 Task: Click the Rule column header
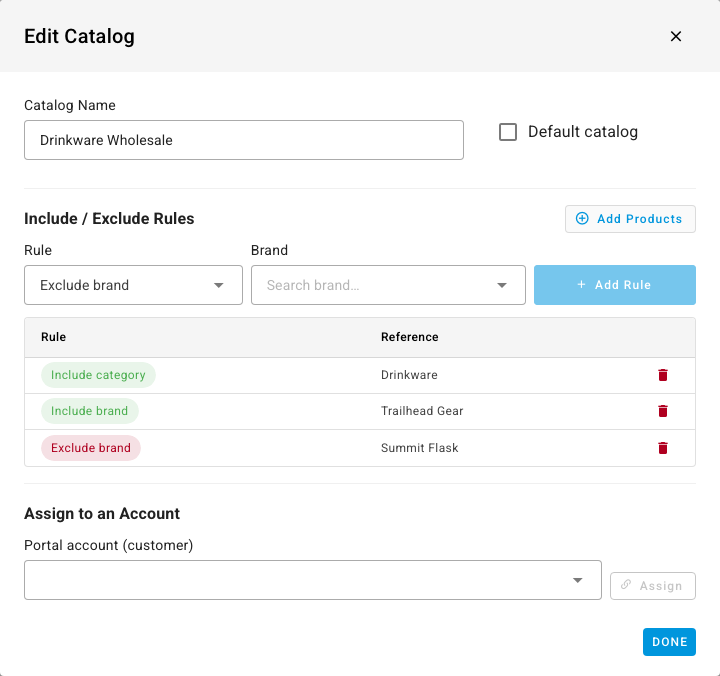[x=53, y=337]
